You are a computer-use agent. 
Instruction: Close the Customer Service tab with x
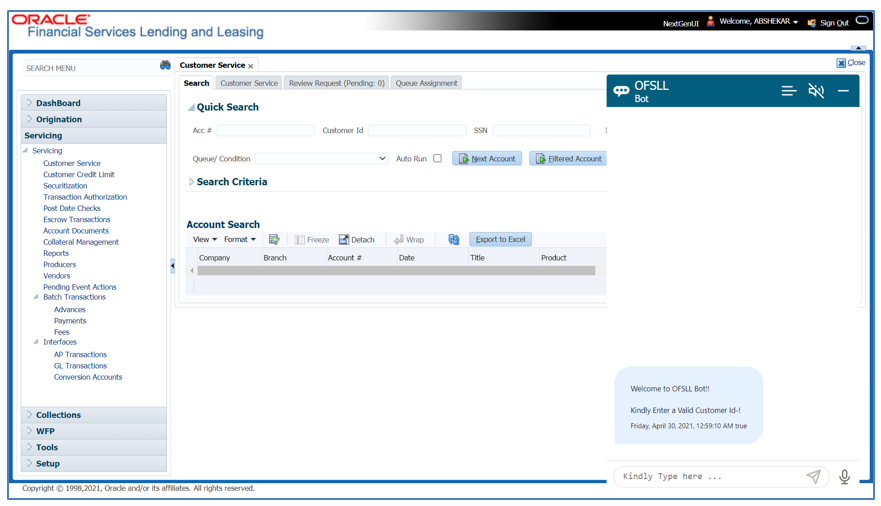click(x=251, y=66)
